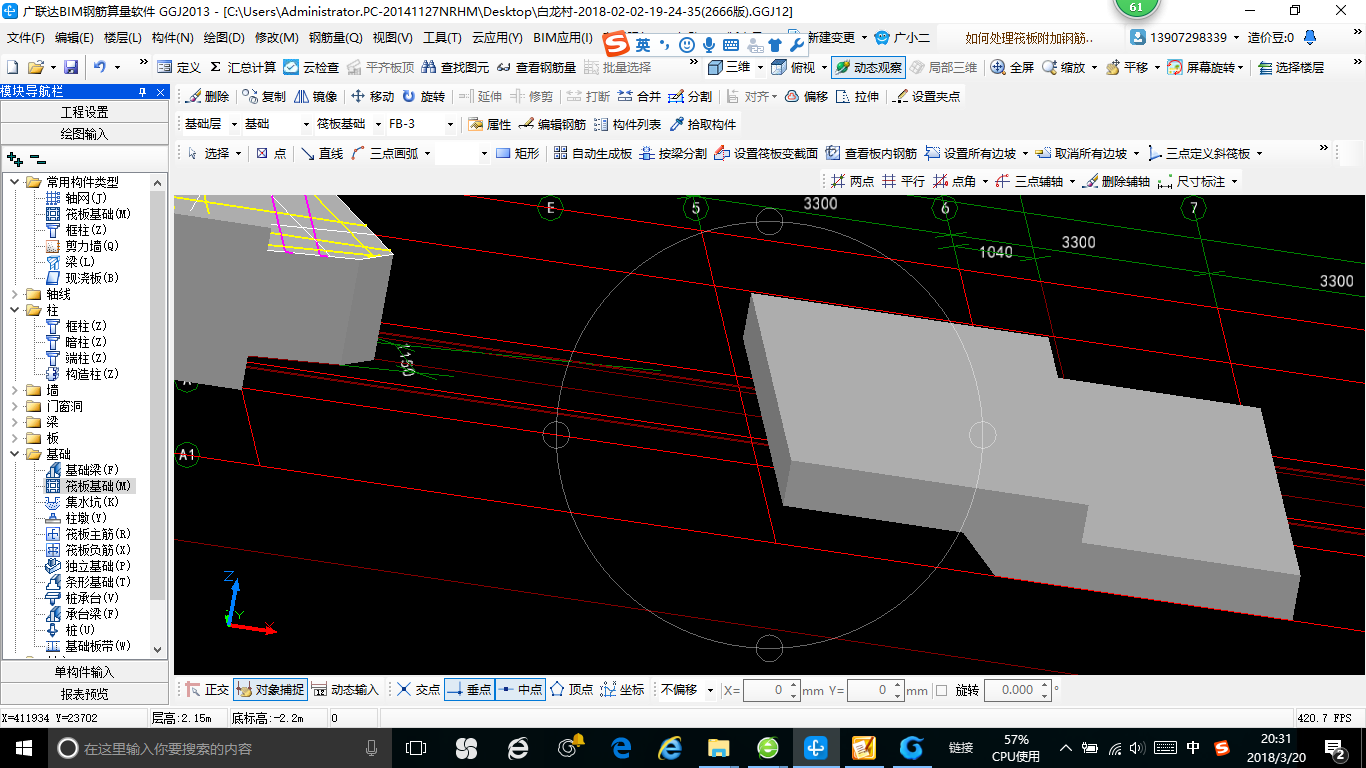The height and width of the screenshot is (768, 1366).
Task: Open the 构件列表 component list
Action: point(627,124)
